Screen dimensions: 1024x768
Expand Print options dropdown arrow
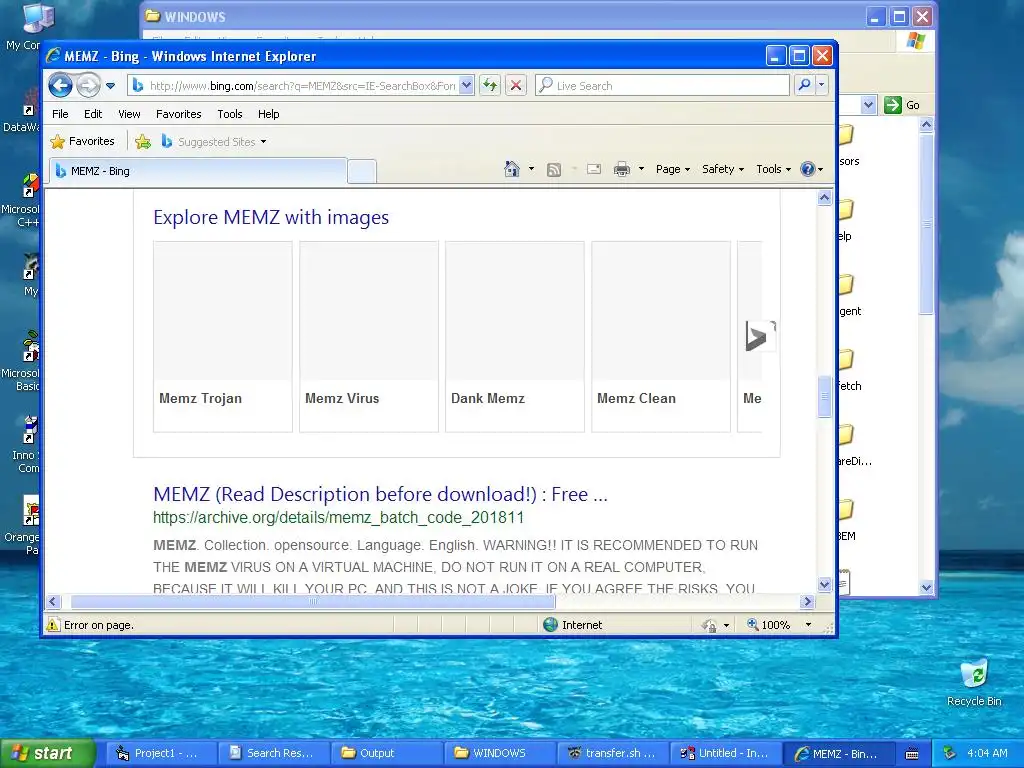641,169
